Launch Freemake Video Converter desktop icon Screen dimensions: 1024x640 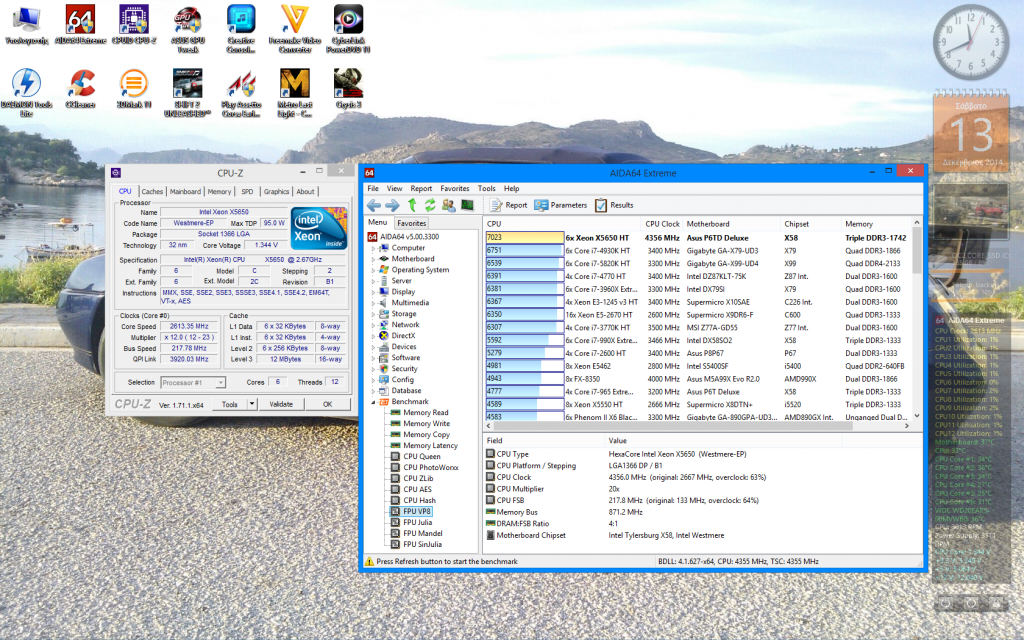295,29
